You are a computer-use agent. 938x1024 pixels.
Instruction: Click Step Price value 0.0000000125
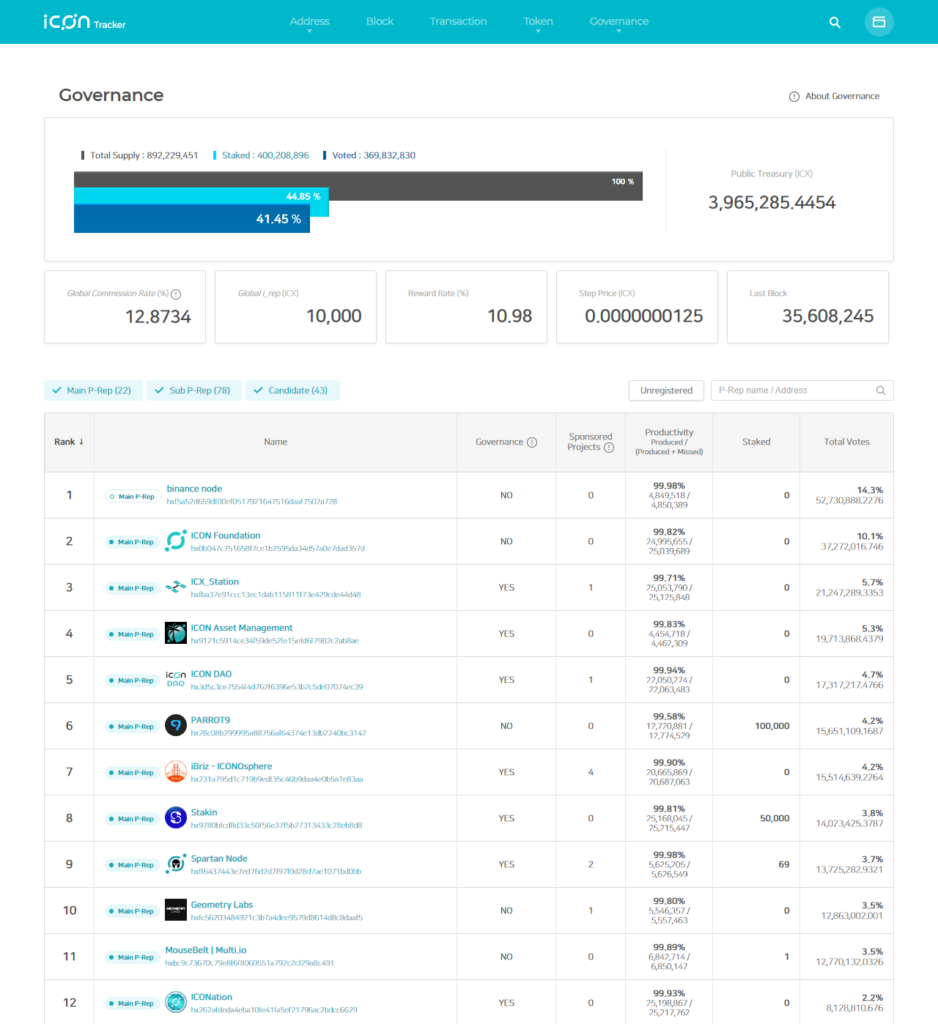click(643, 316)
